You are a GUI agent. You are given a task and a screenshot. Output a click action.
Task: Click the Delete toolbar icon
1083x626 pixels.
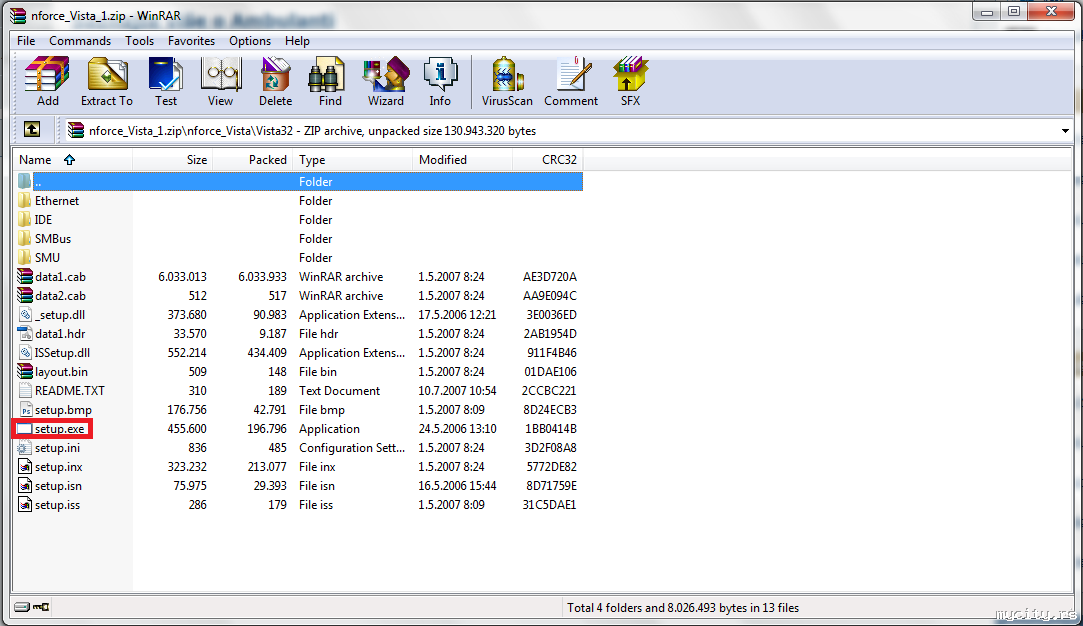pos(275,81)
